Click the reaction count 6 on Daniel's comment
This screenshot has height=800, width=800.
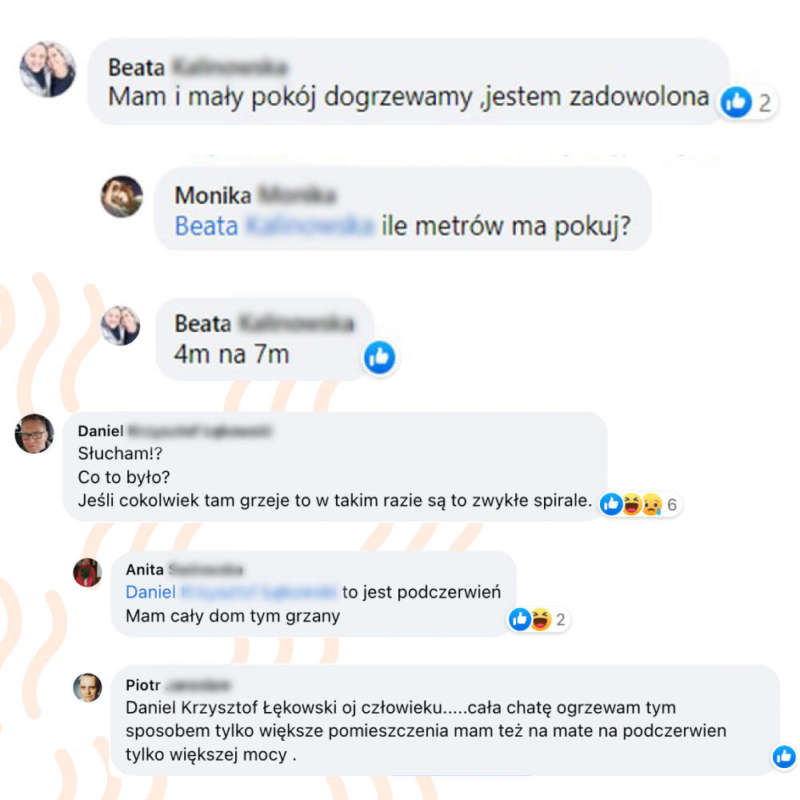(672, 505)
